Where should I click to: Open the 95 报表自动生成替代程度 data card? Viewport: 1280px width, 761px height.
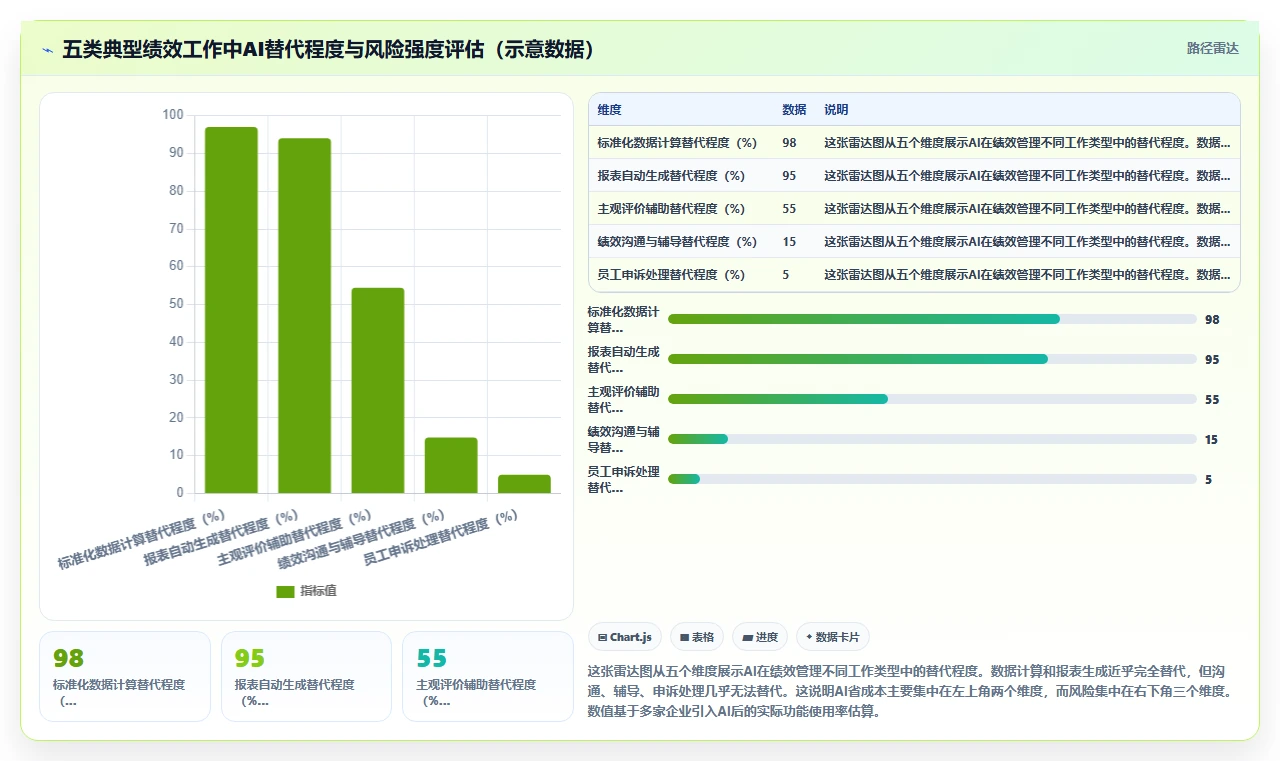pyautogui.click(x=306, y=676)
